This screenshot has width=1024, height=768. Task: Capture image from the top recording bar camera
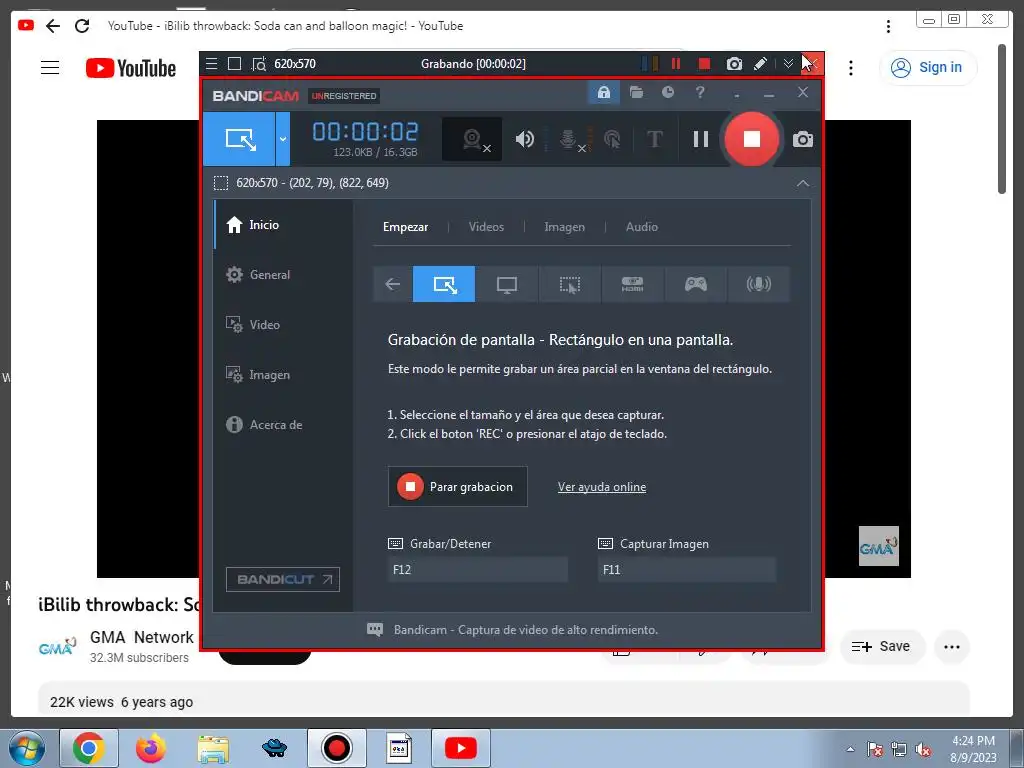734,63
